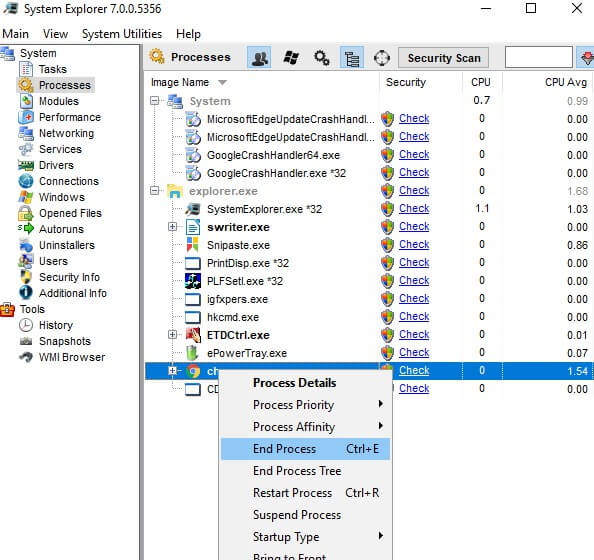Click the Drivers chip icon

click(26, 165)
